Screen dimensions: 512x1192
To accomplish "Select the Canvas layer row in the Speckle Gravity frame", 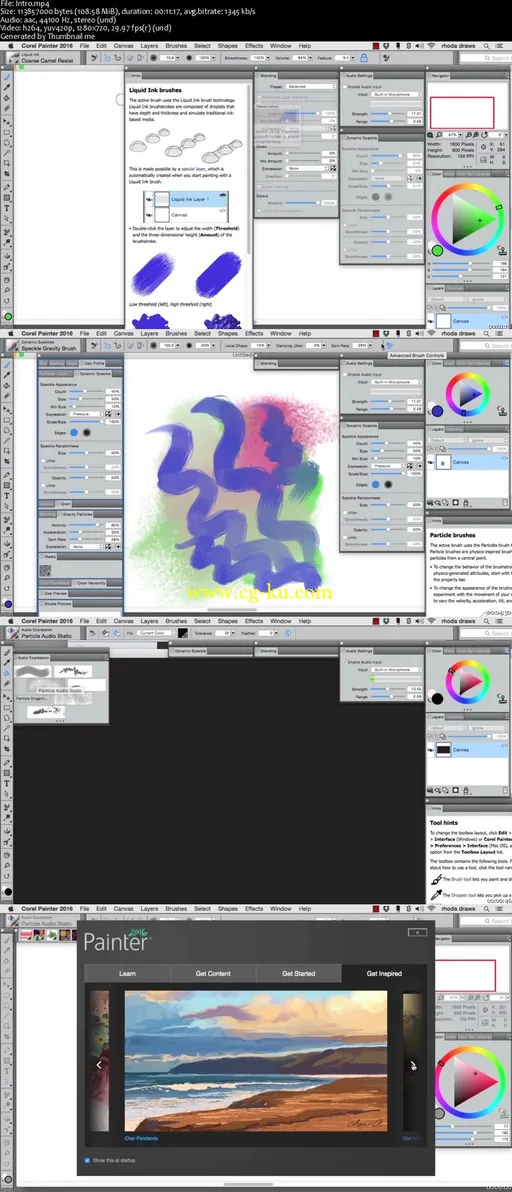I will click(468, 461).
